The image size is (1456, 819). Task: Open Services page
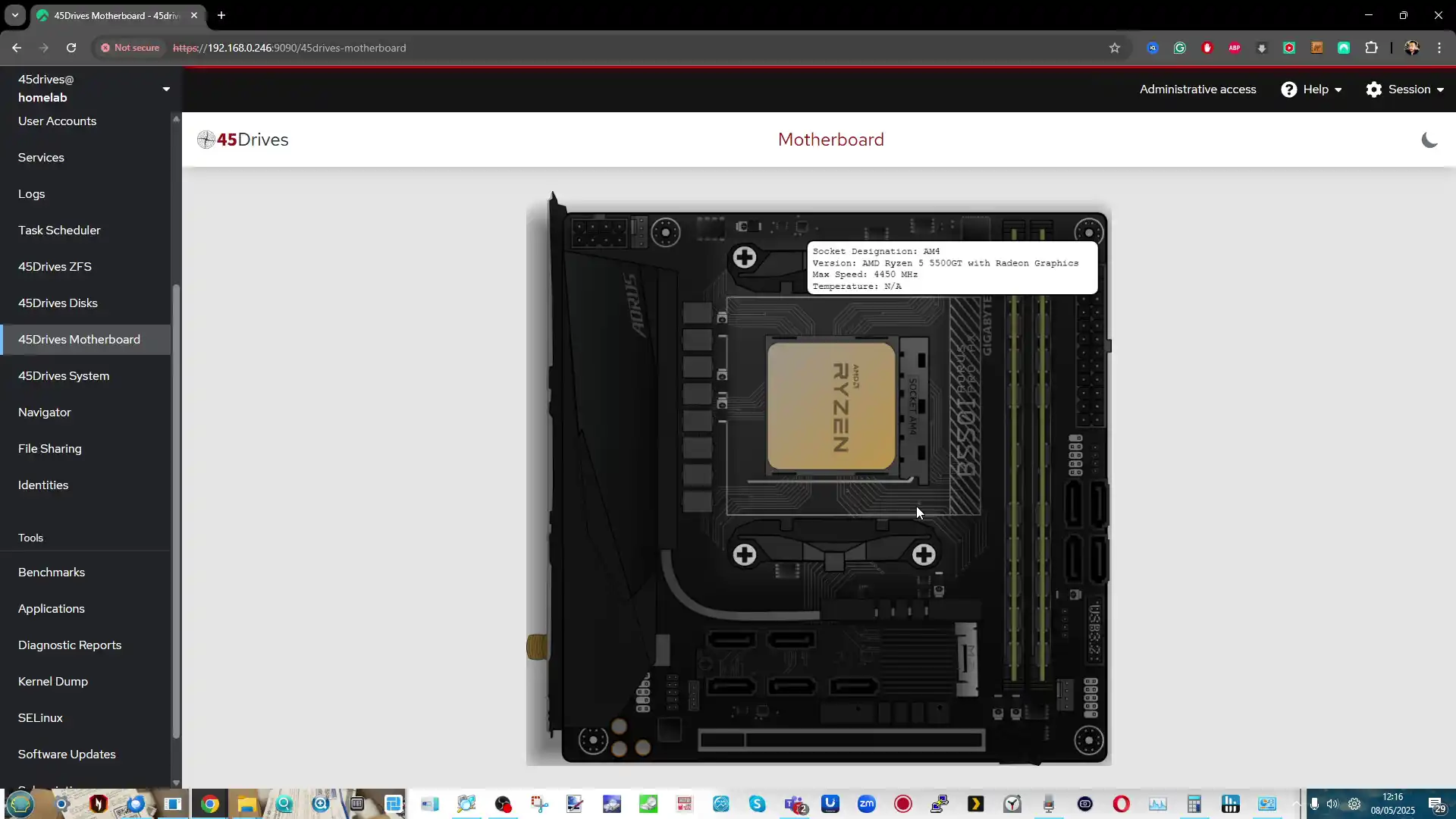click(41, 158)
